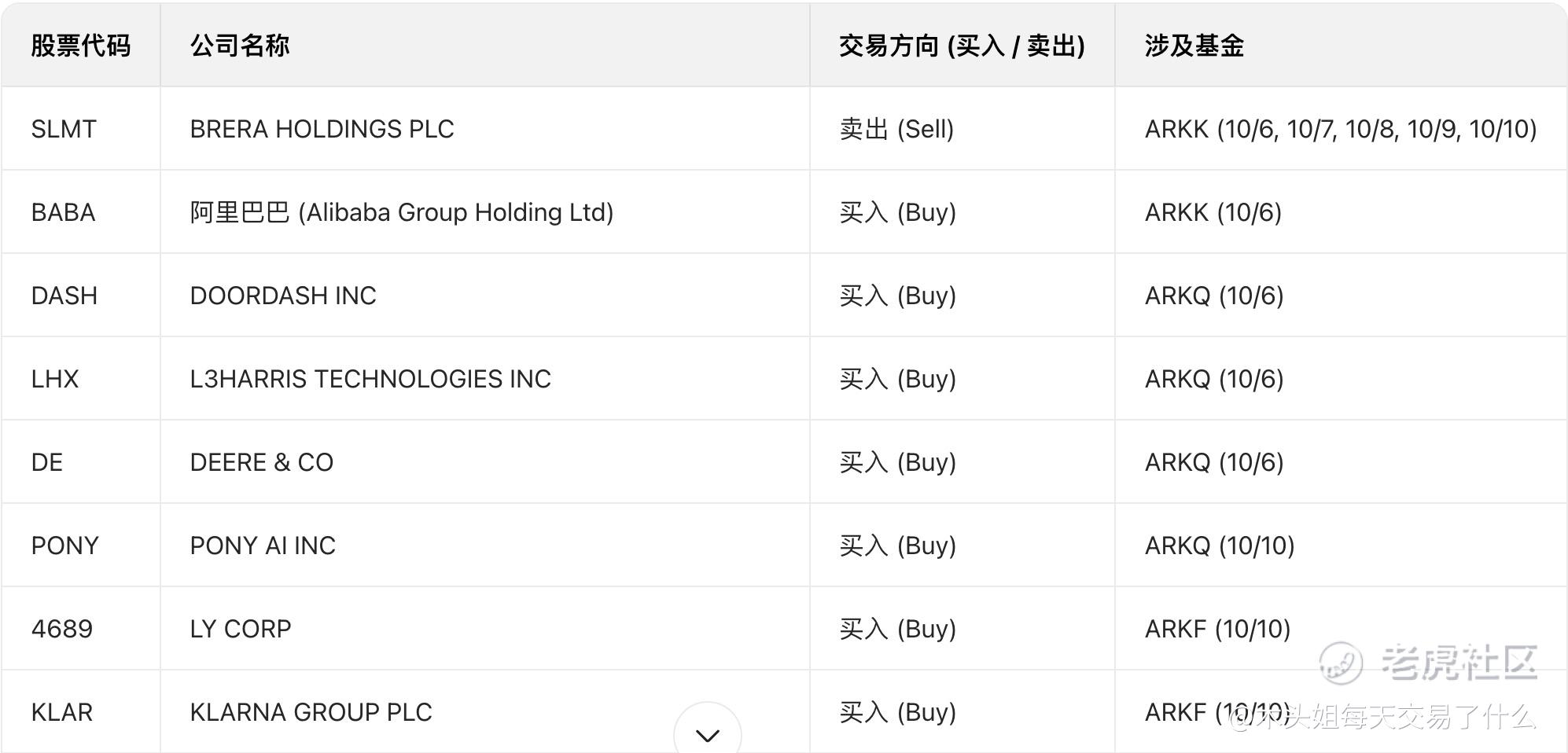Select the PONY ticker cell
Viewport: 1568px width, 753px height.
click(64, 545)
